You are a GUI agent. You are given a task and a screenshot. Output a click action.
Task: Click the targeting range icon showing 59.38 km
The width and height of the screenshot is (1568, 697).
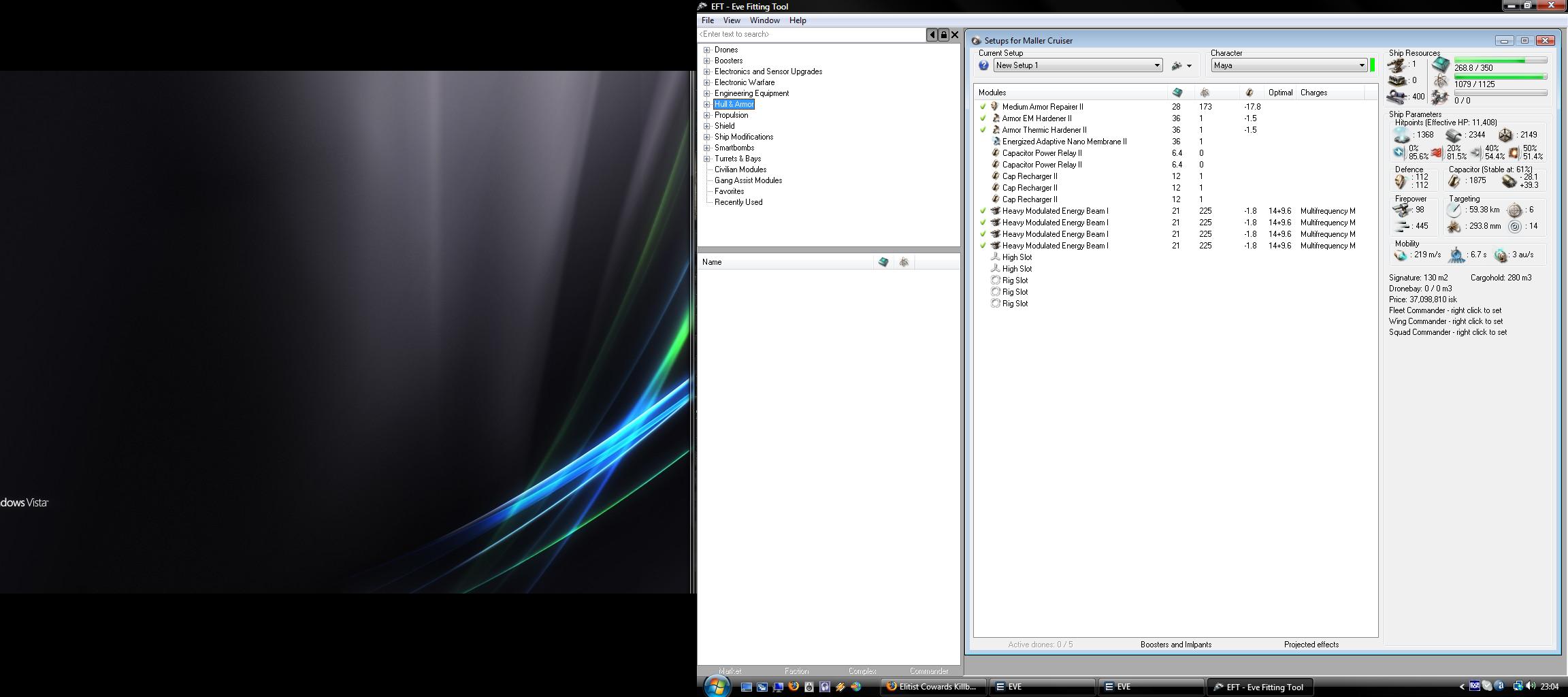[x=1454, y=210]
